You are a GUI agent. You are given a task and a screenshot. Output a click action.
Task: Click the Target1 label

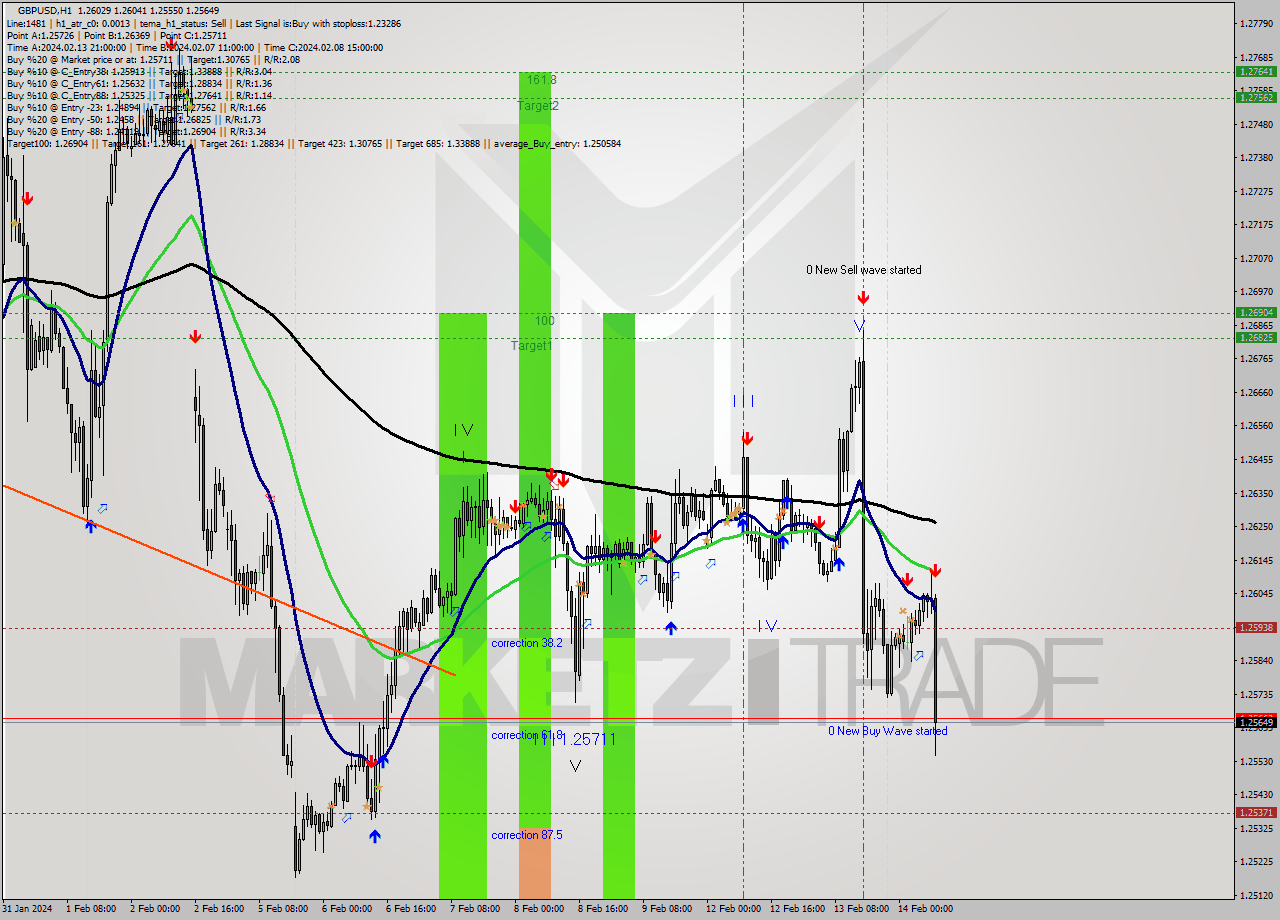click(531, 346)
